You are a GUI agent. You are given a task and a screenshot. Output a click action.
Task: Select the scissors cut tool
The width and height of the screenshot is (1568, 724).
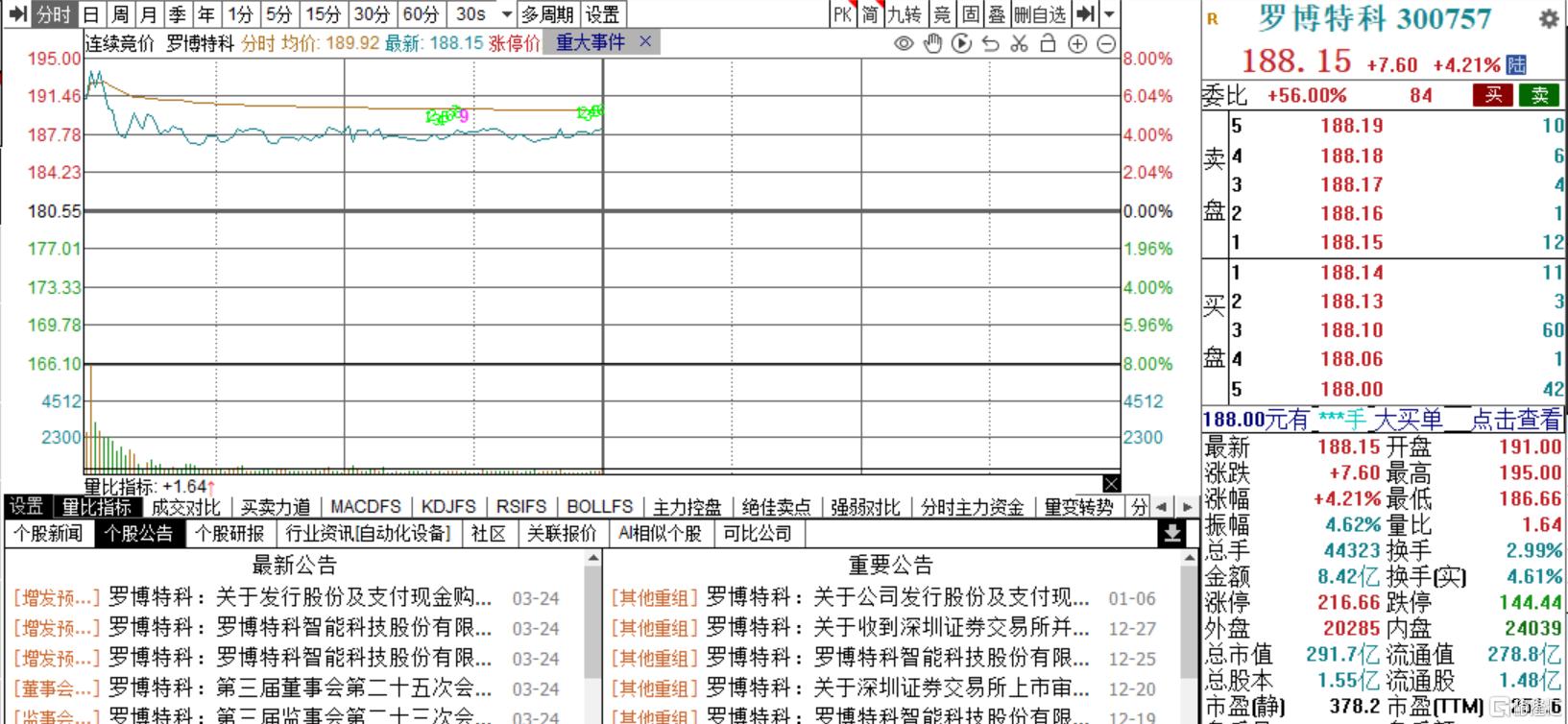click(1020, 44)
